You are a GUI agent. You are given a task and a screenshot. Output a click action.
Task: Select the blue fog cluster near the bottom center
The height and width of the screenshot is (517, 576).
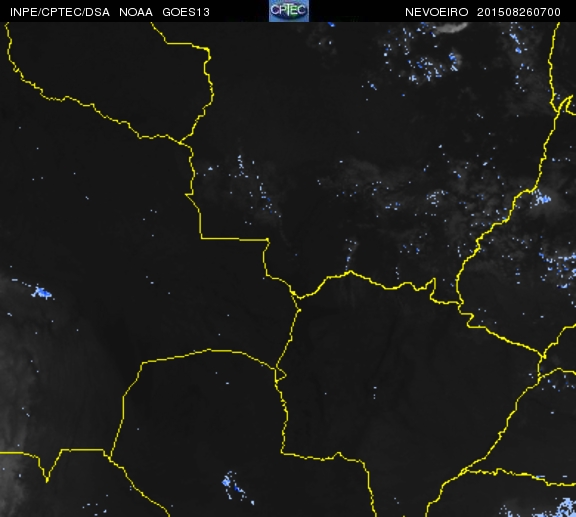(235, 486)
